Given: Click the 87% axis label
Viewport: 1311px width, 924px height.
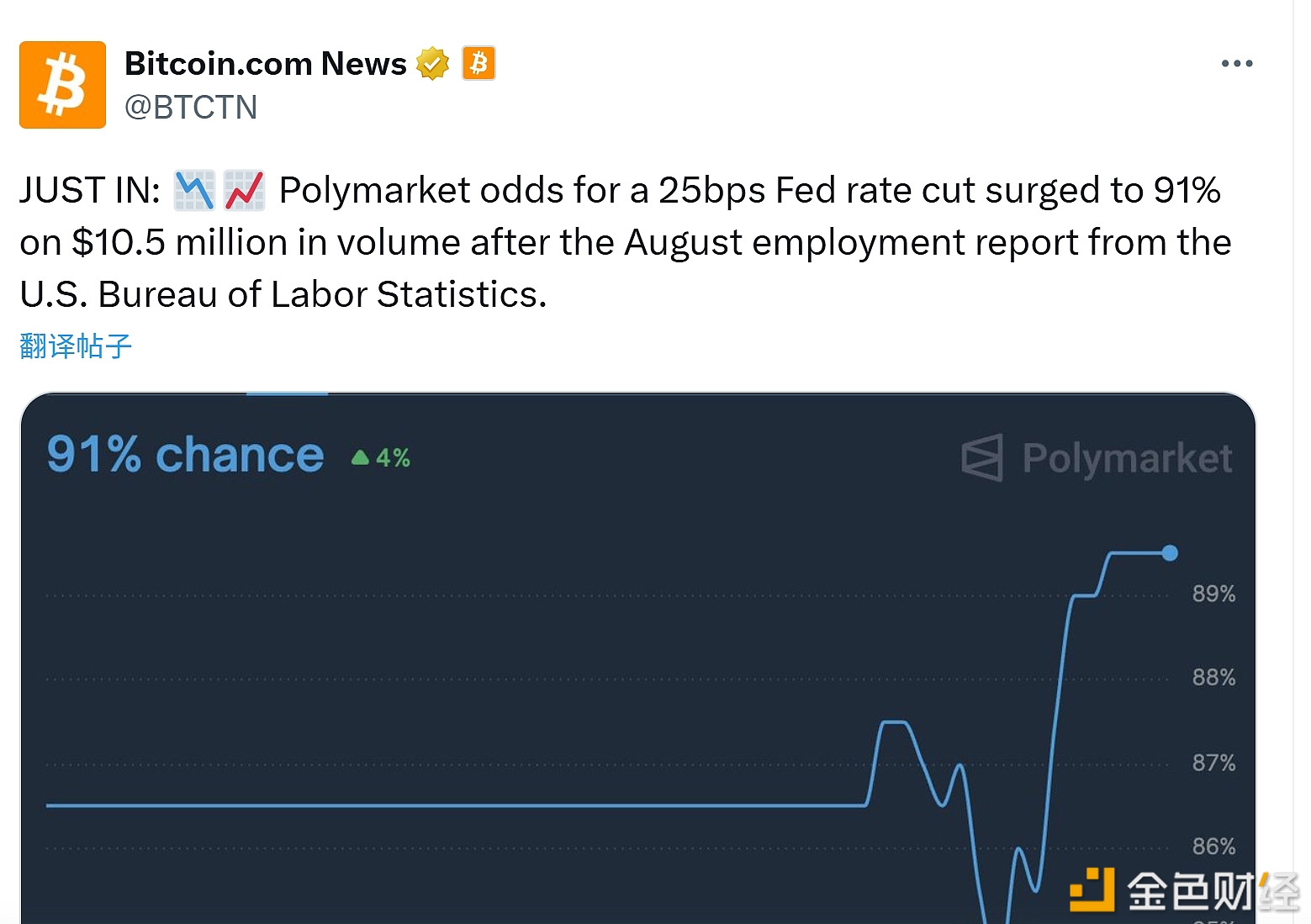Looking at the screenshot, I should coord(1213,763).
